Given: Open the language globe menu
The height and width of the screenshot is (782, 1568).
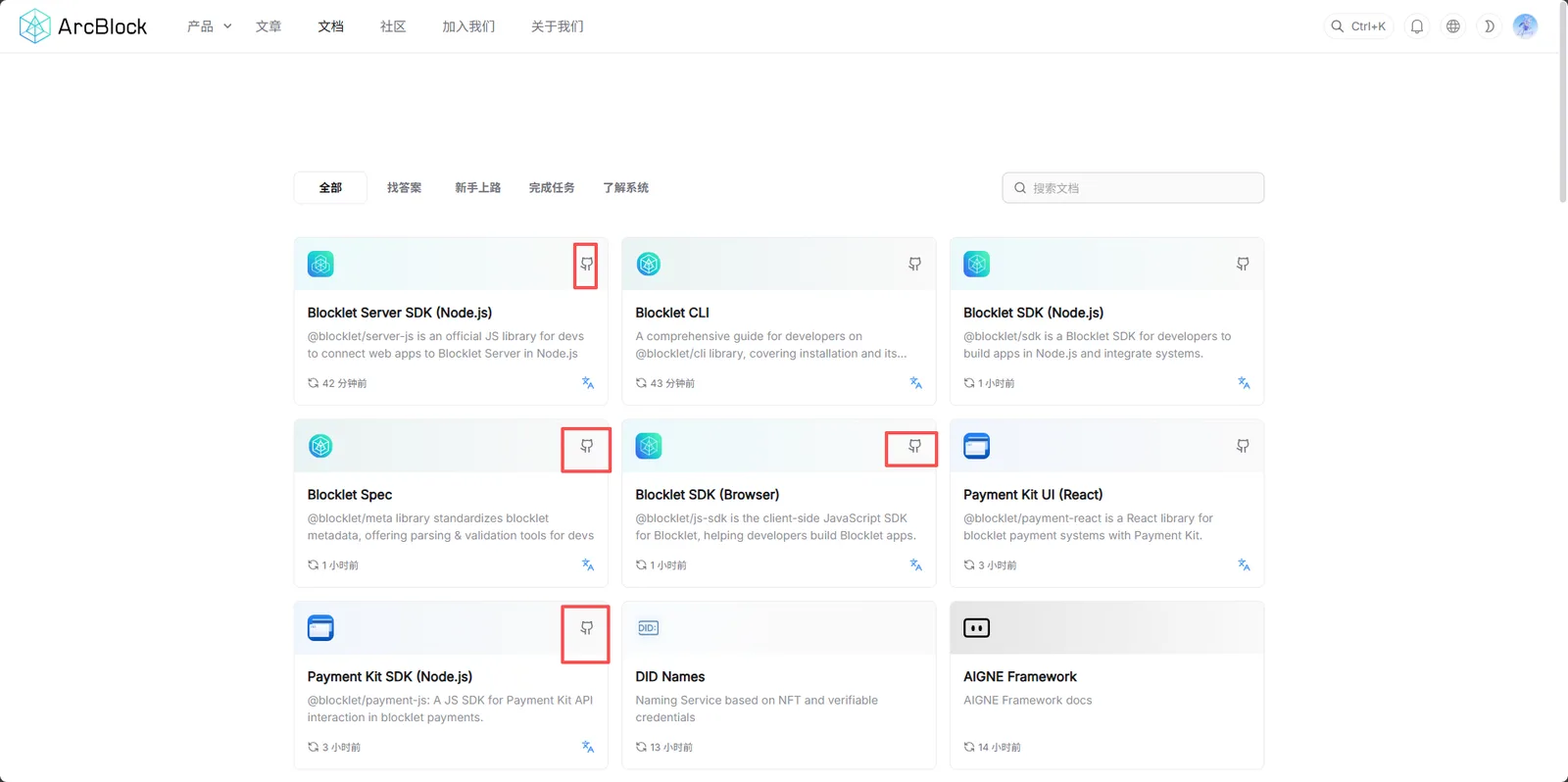Looking at the screenshot, I should (1453, 26).
